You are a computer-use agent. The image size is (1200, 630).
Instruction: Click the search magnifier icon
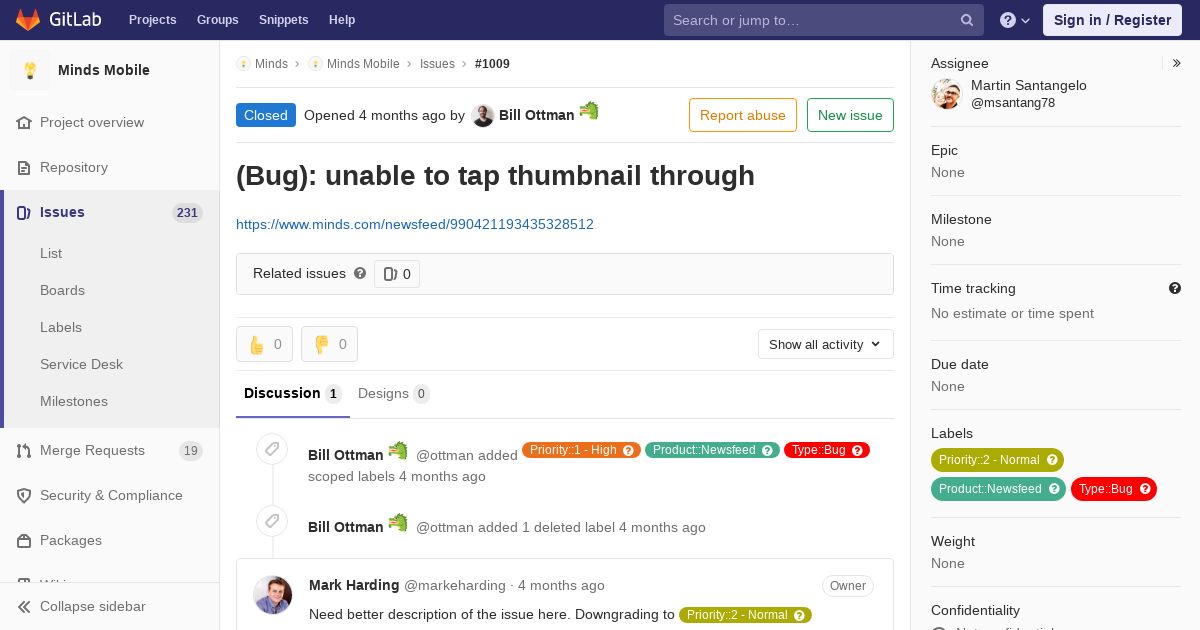click(967, 20)
